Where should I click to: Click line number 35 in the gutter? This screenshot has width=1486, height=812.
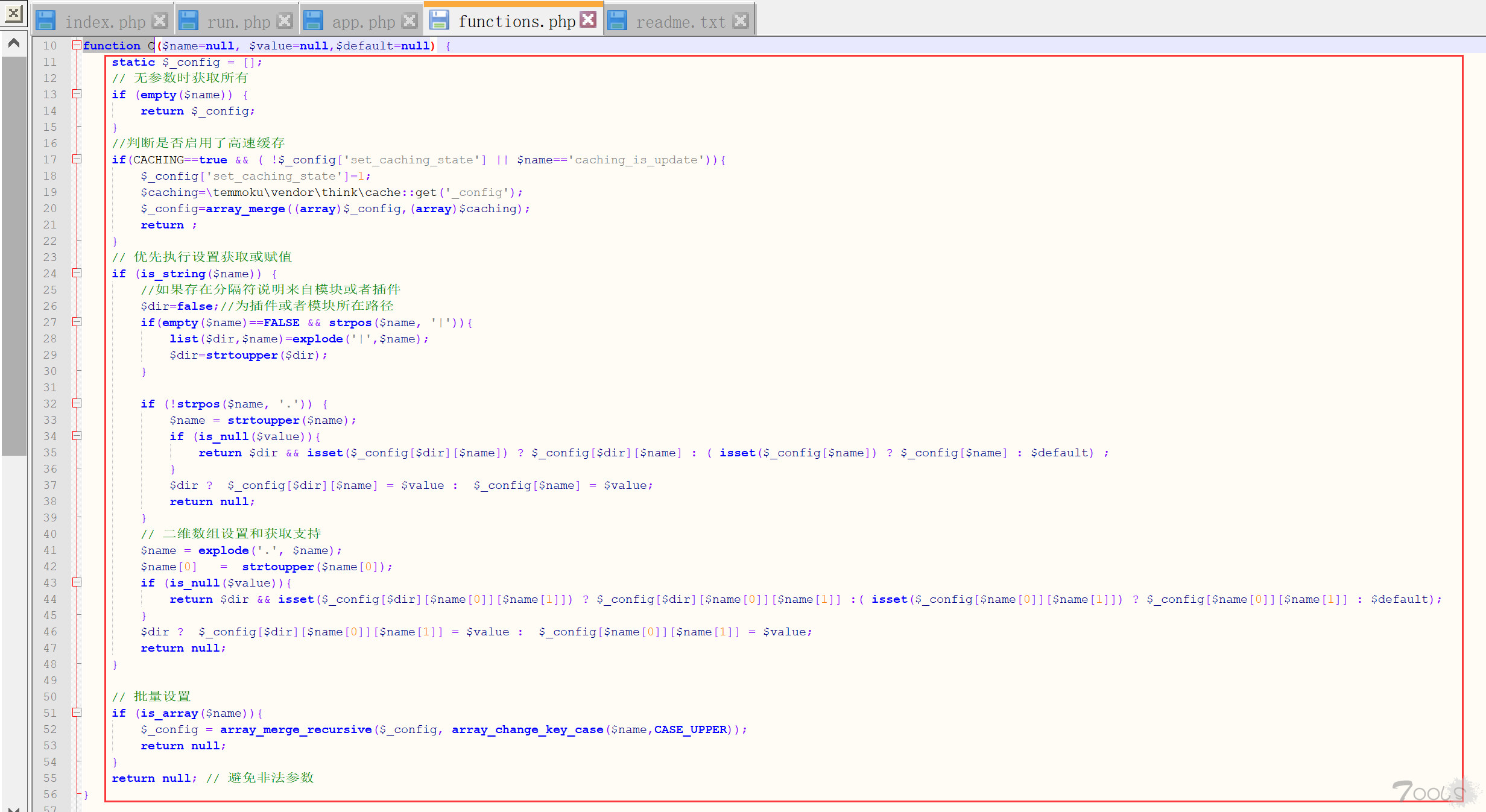[50, 453]
